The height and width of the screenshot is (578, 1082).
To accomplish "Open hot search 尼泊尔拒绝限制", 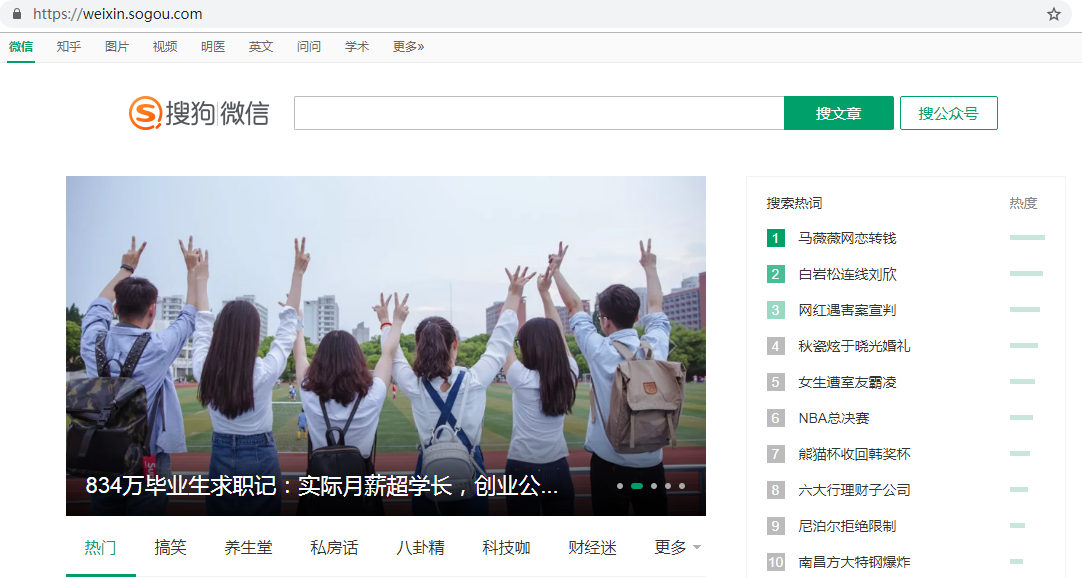I will [x=847, y=526].
